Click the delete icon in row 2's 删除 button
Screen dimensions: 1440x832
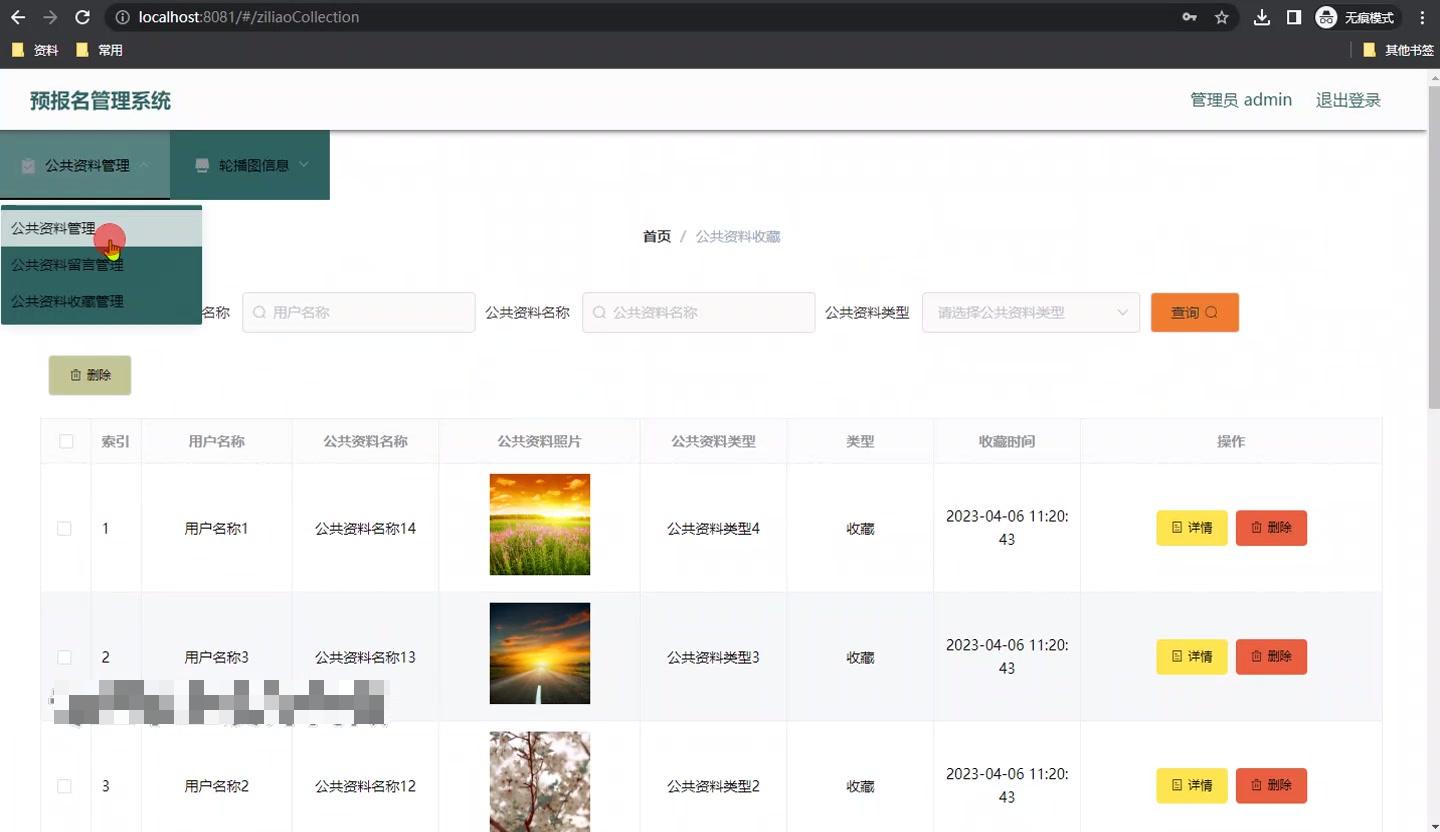pos(1257,657)
